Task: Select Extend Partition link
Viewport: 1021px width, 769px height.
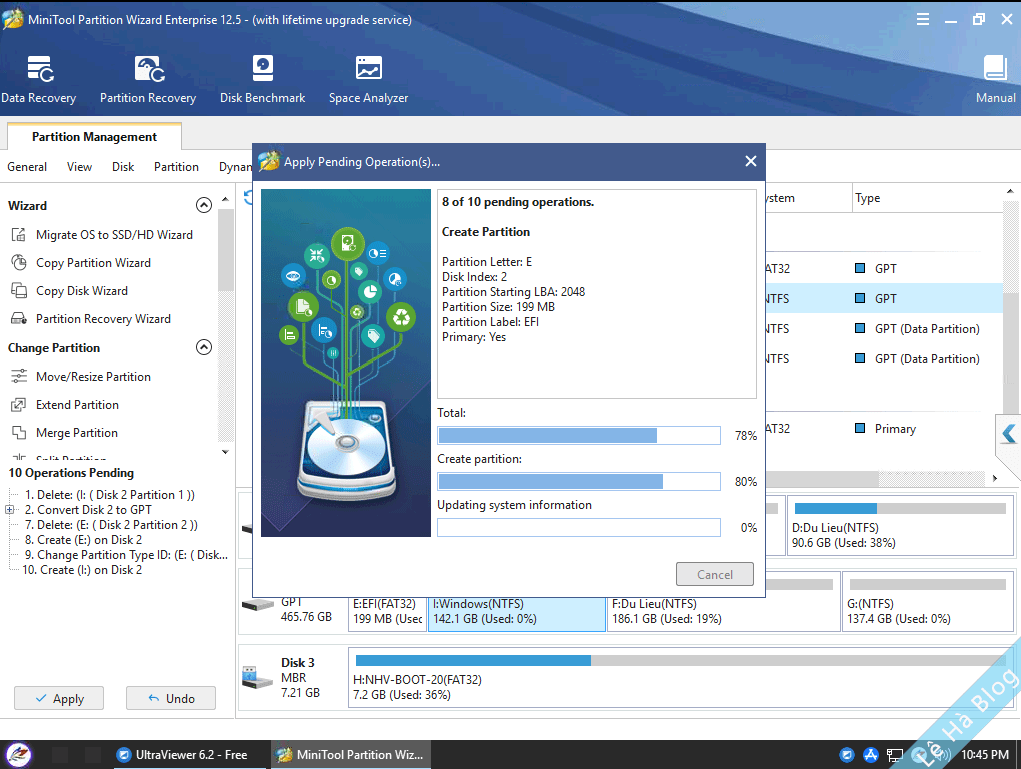Action: 77,404
